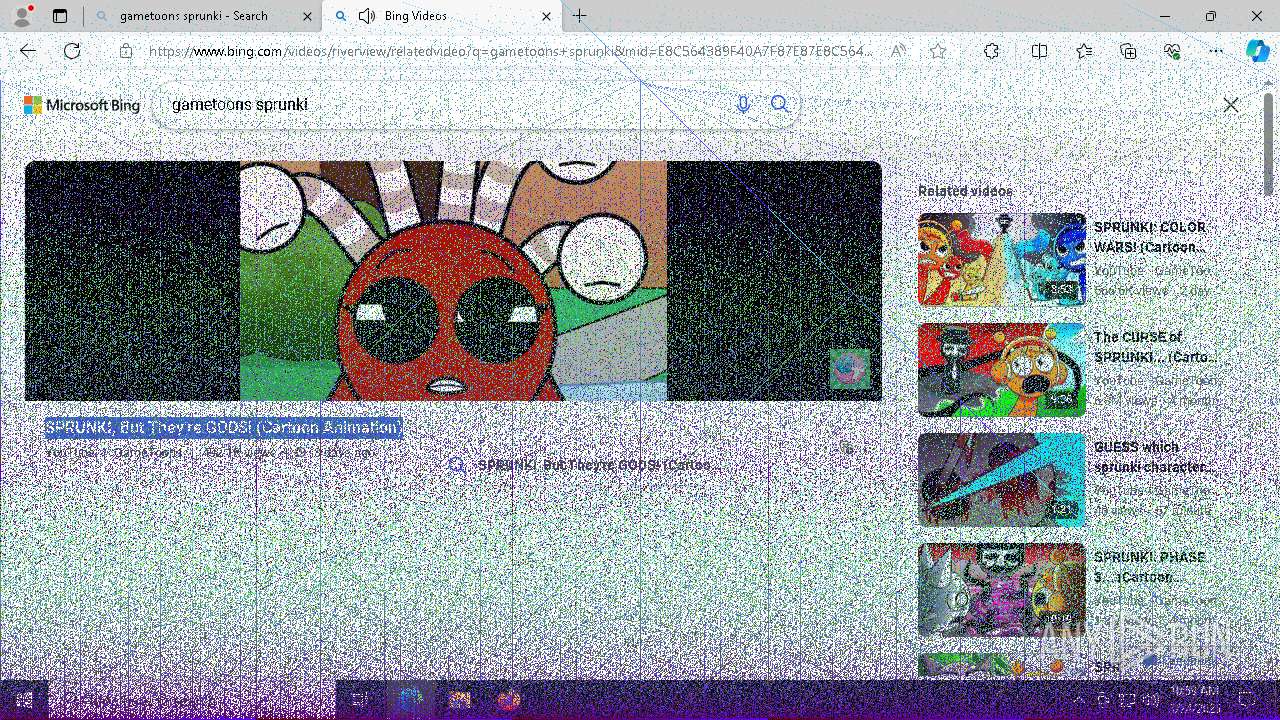
Task: Open the Favorites list
Action: click(1084, 51)
